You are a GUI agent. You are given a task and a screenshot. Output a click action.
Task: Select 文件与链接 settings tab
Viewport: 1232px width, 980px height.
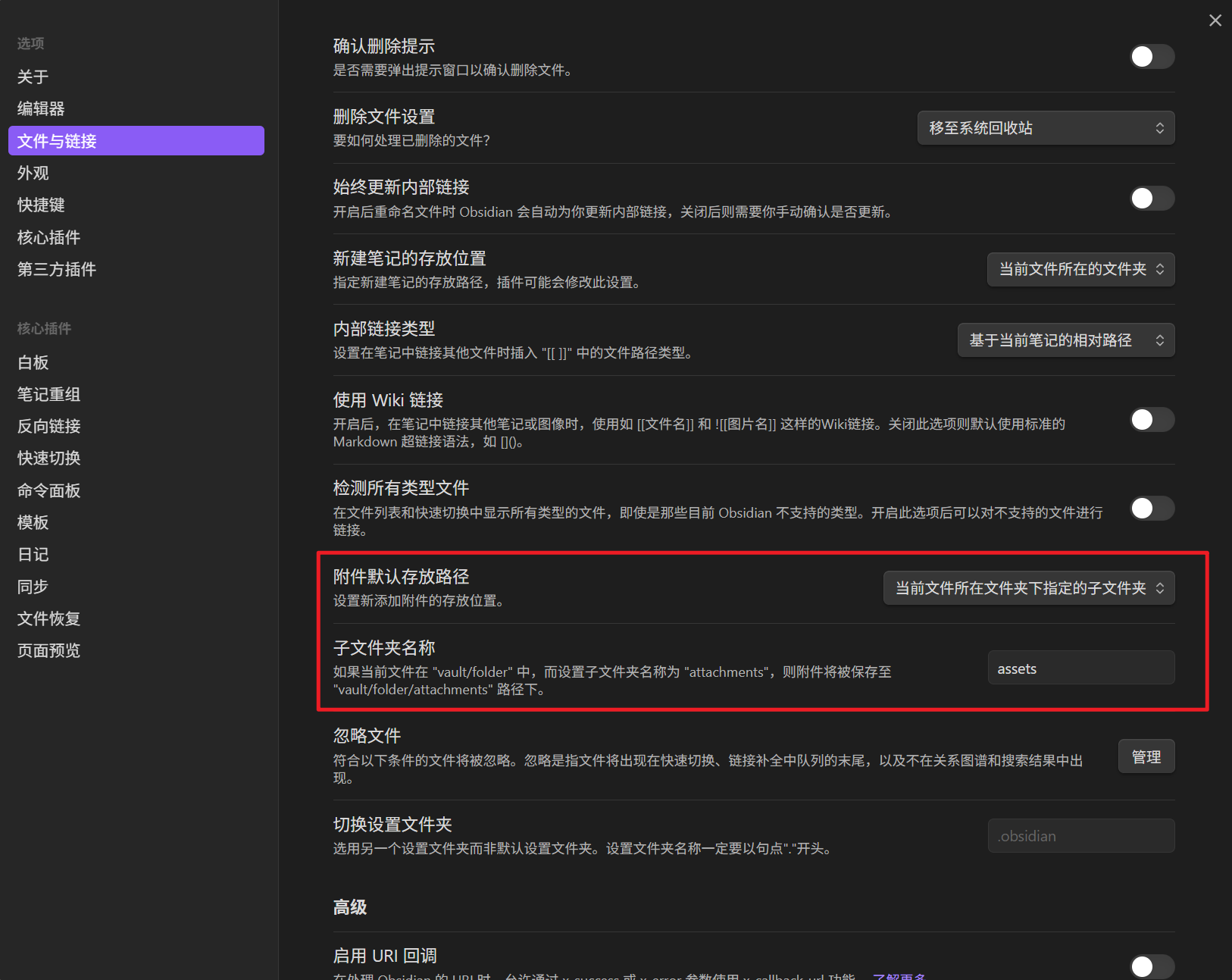pyautogui.click(x=136, y=141)
